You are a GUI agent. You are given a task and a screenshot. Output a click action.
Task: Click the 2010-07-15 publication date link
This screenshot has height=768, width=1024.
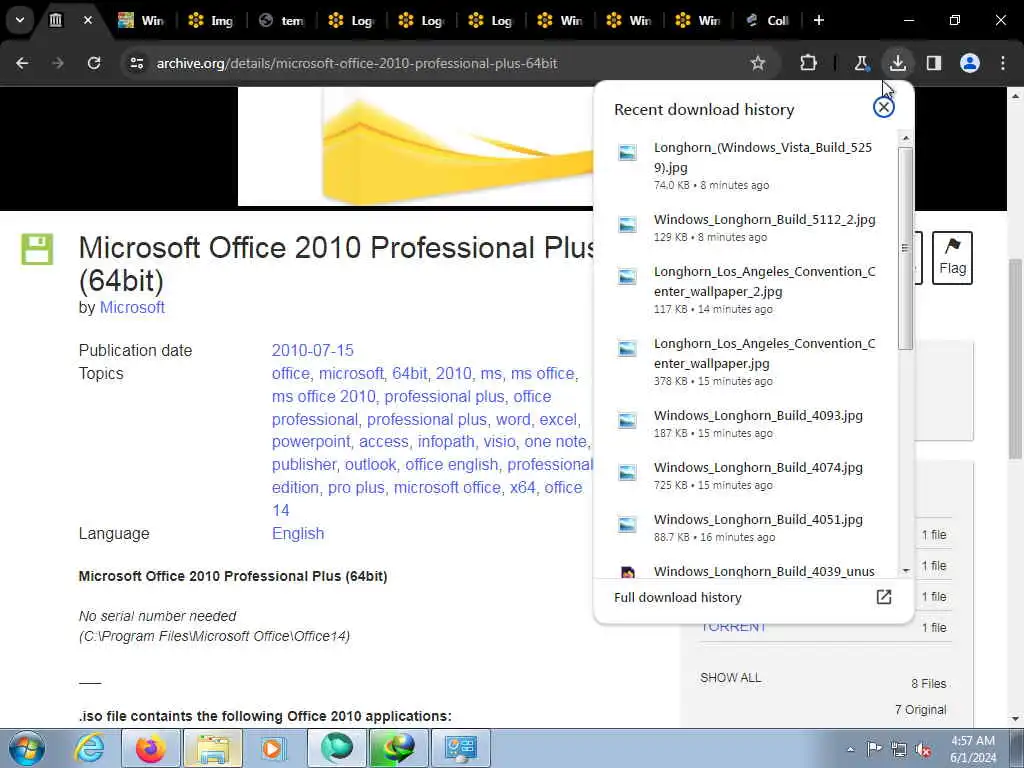tap(312, 350)
